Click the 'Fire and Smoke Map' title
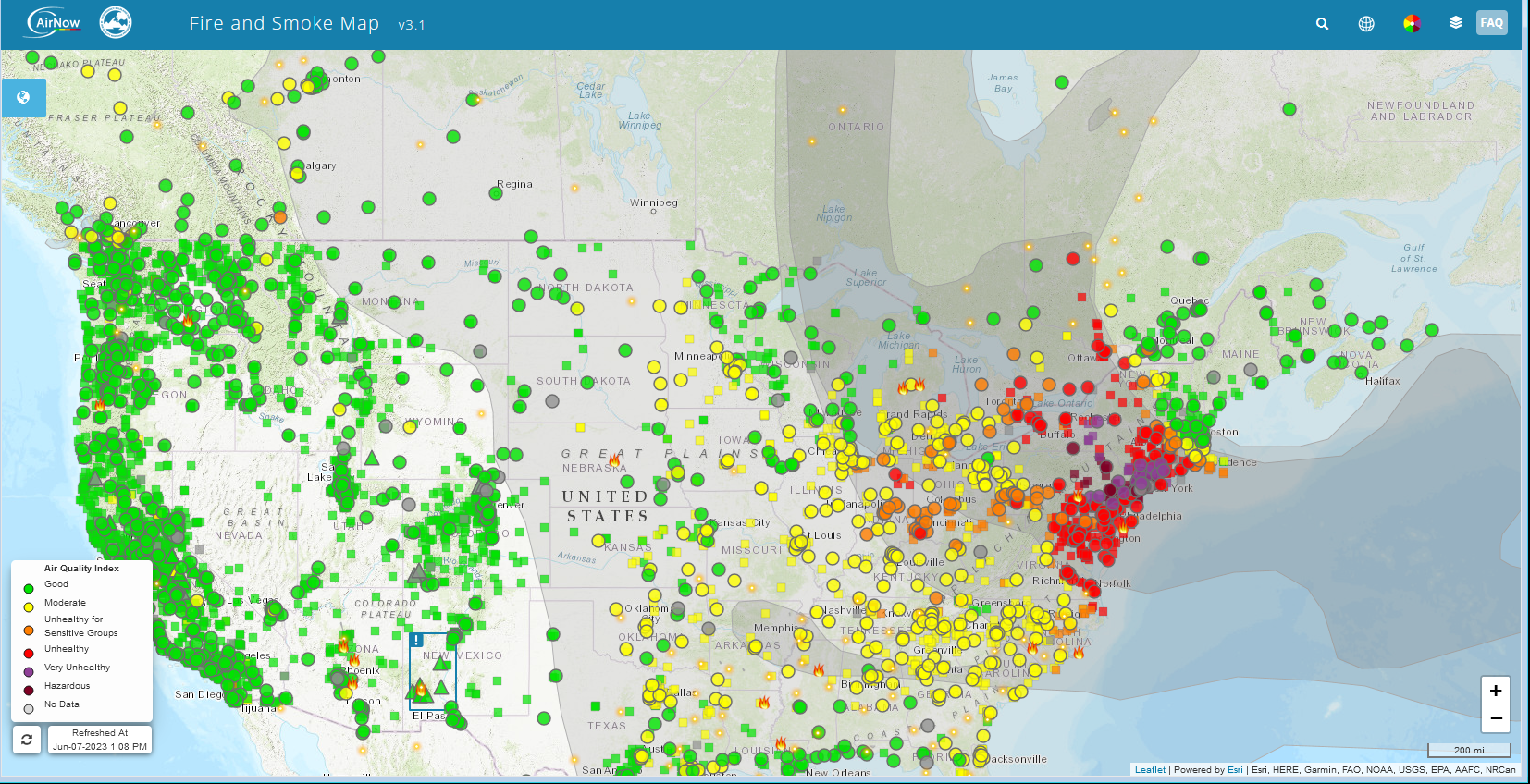 point(284,23)
